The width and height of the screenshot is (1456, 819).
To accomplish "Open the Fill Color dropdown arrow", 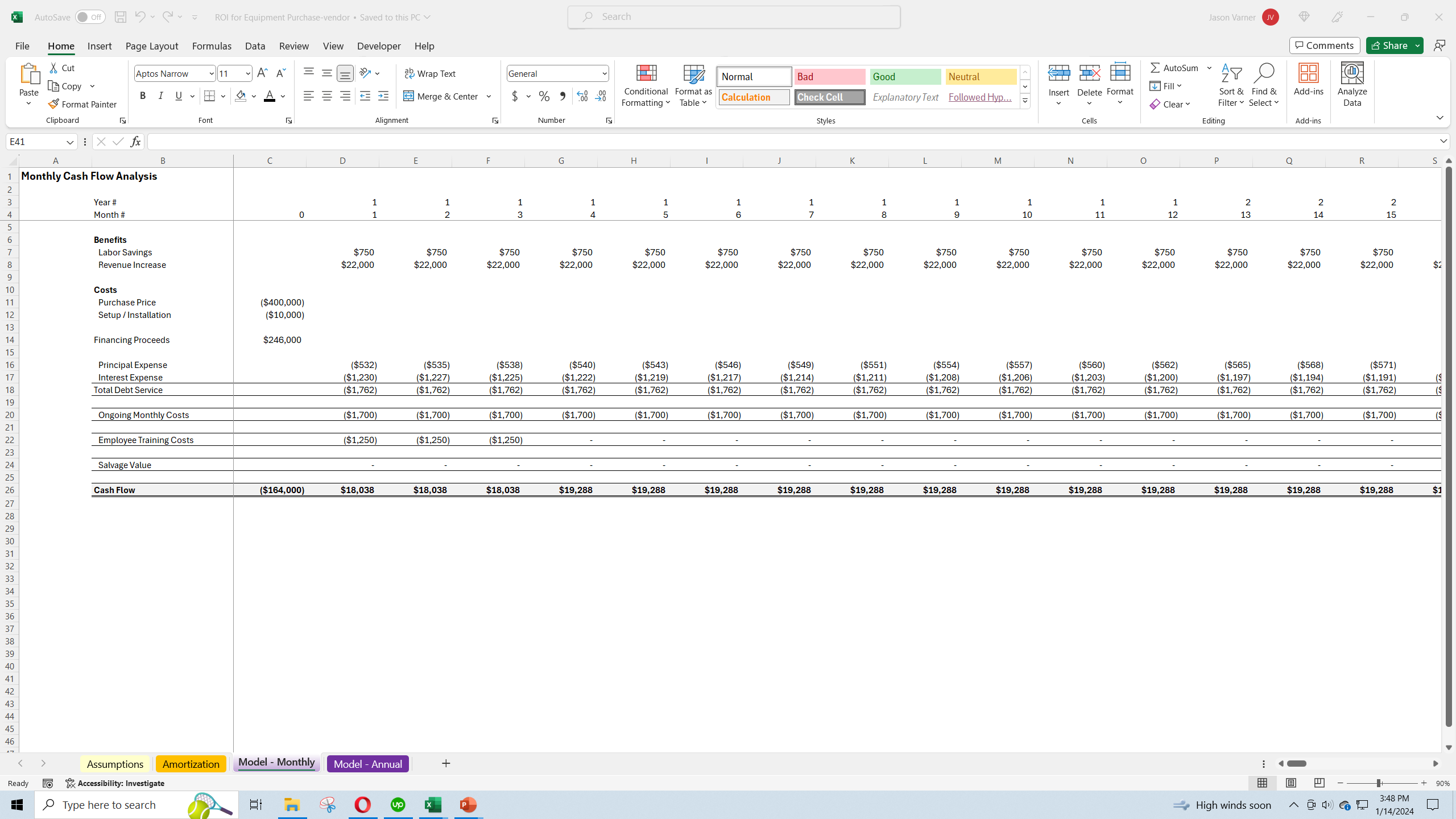I will coord(254,96).
